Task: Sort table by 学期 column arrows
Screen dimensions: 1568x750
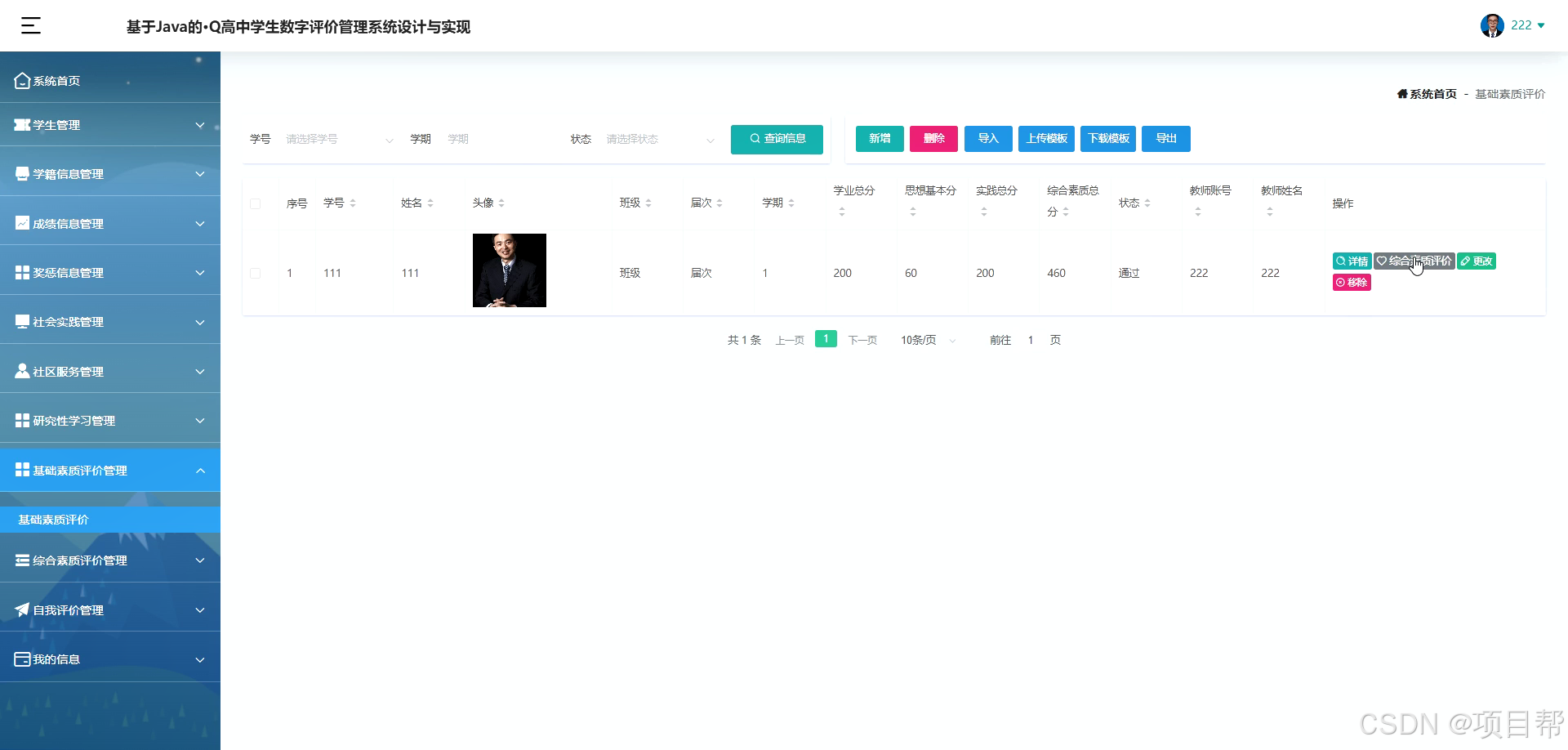Action: point(791,203)
